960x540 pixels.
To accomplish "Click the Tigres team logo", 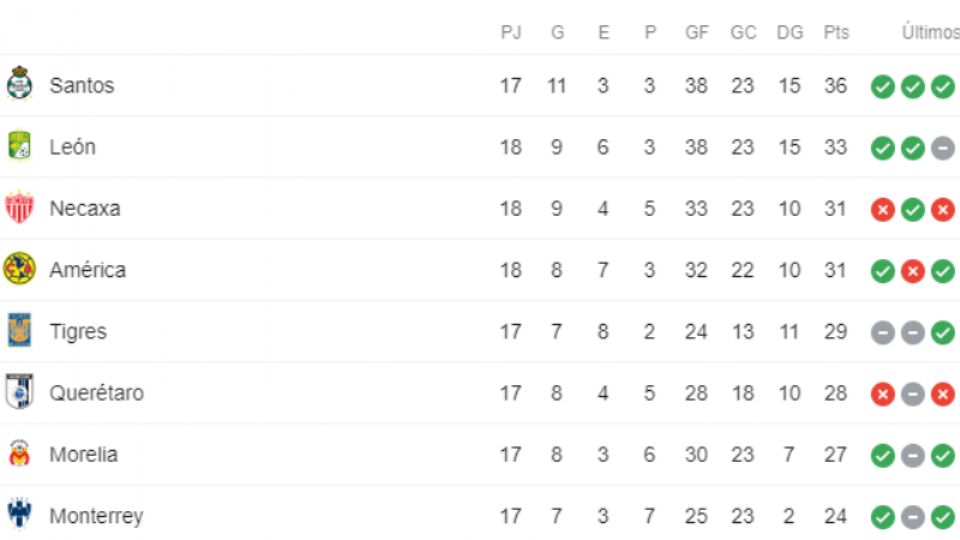I will tap(19, 331).
